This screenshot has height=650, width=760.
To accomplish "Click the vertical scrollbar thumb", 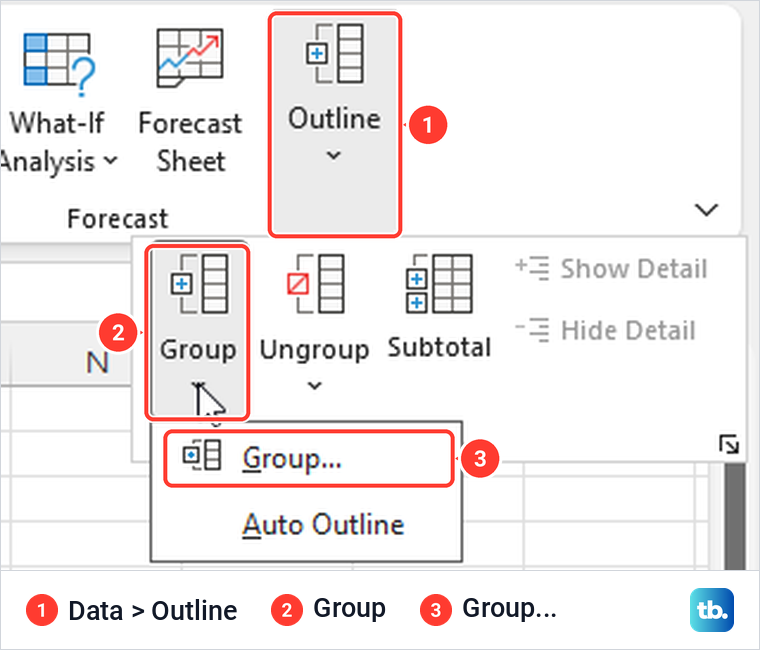I will click(x=735, y=516).
